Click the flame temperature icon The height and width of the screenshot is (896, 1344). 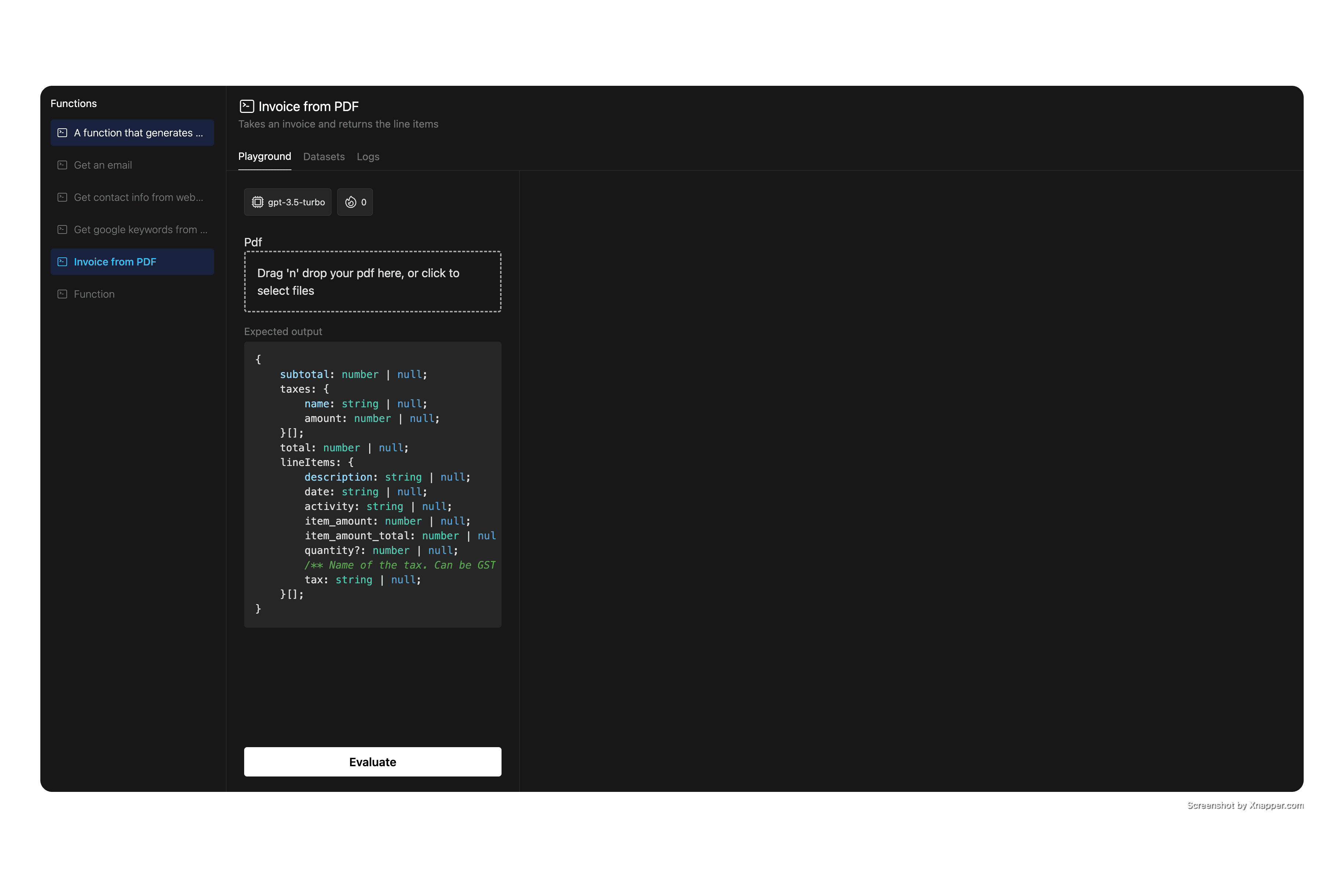pyautogui.click(x=350, y=202)
